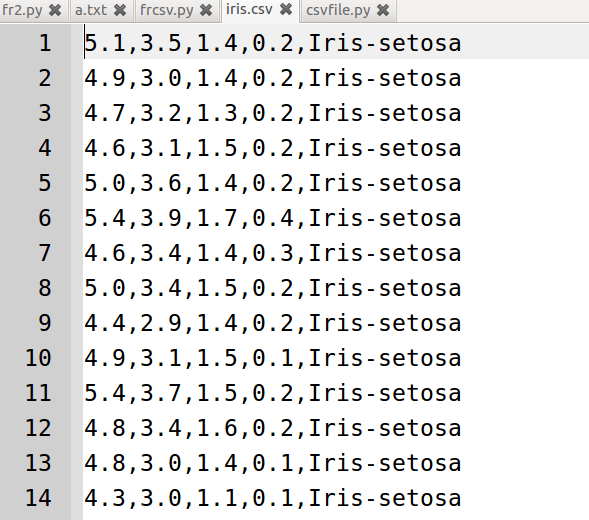The height and width of the screenshot is (520, 589).
Task: Click line number 1 in gutter
Action: coord(45,43)
